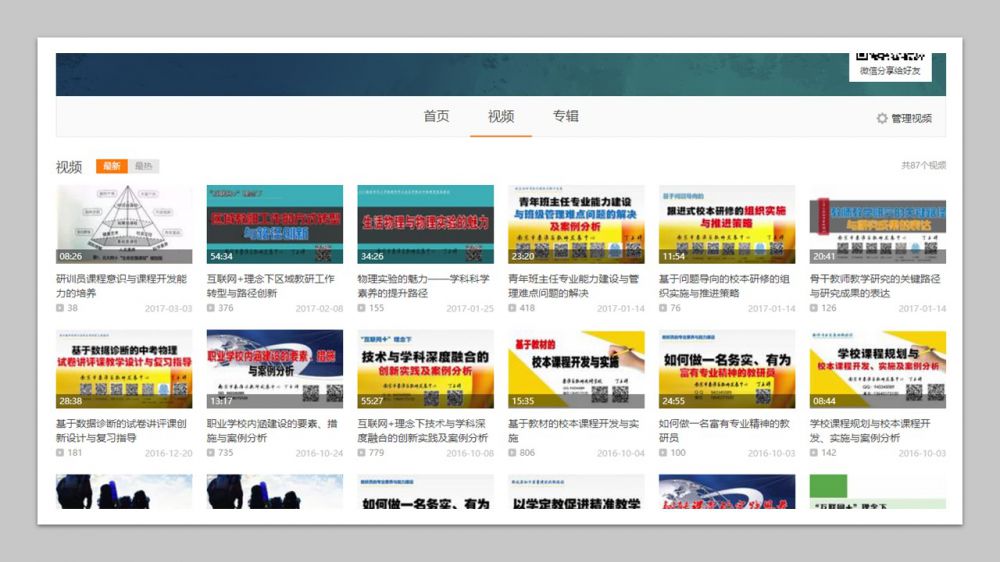Click the play-count icon next to 806

click(513, 453)
